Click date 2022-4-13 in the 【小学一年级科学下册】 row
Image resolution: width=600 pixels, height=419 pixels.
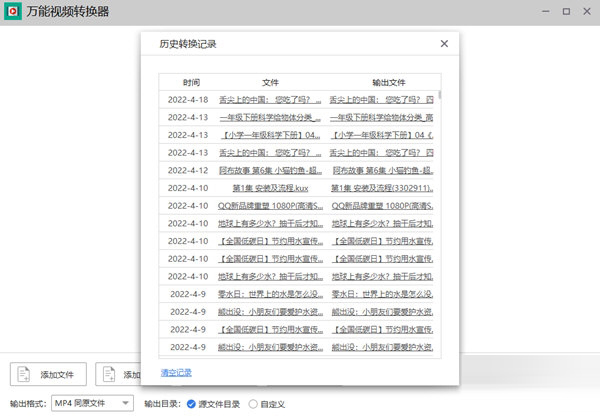188,135
